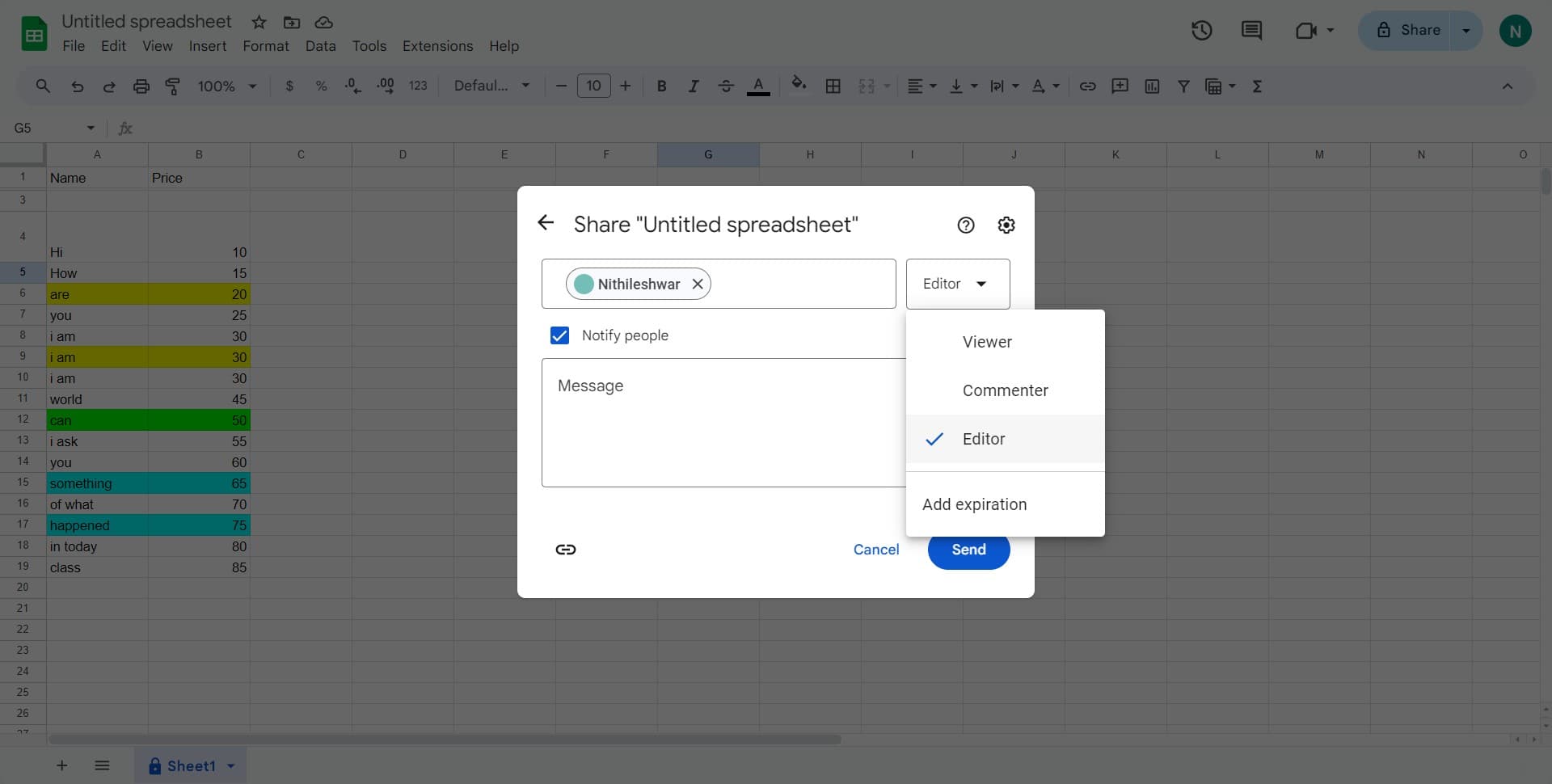Go back using the dialog back arrow
Screen dimensions: 1552x784
click(546, 223)
